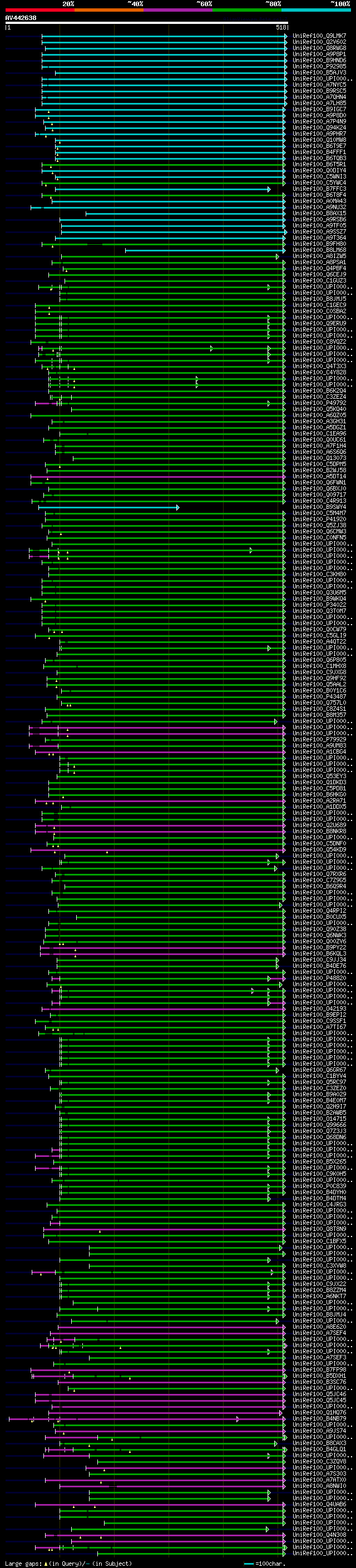Select the UniRef100_B6T9E7 hit label
356x1568 pixels.
click(319, 146)
